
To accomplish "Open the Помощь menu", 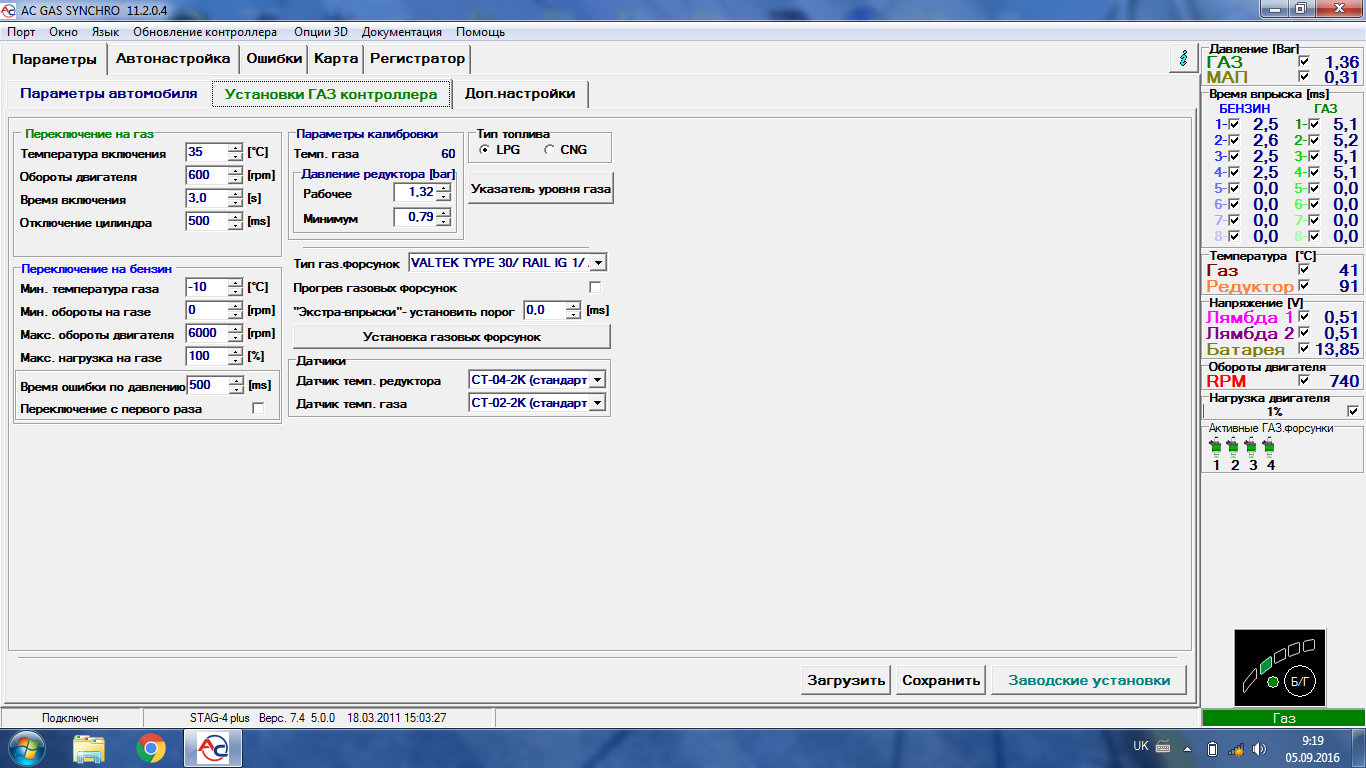I will [480, 32].
